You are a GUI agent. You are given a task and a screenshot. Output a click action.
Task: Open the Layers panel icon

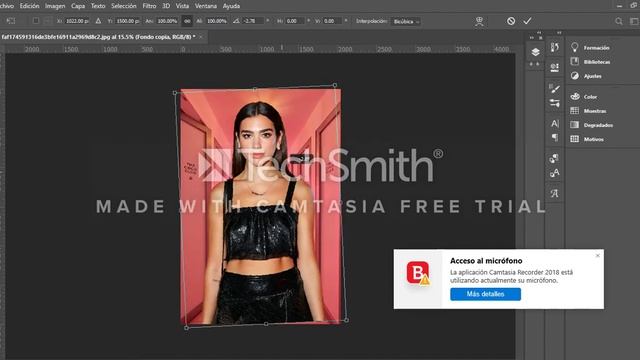[536, 52]
